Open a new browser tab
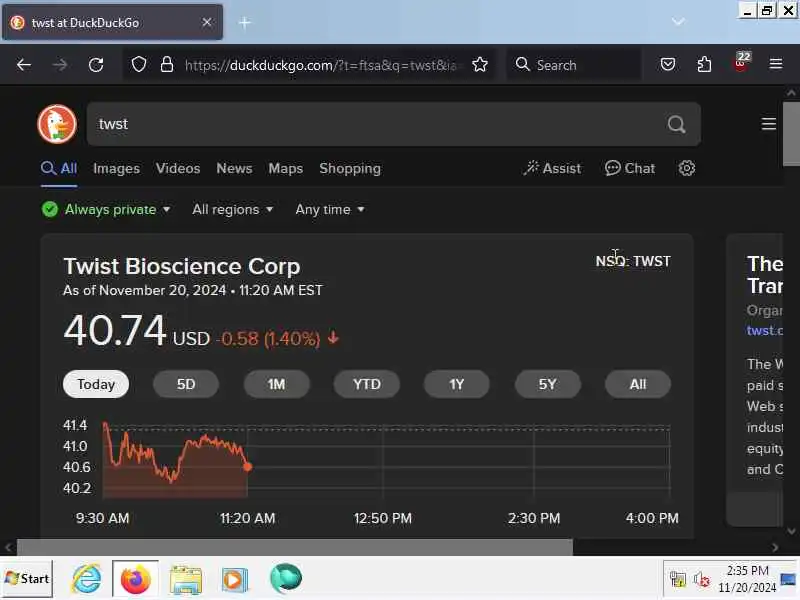 pyautogui.click(x=244, y=22)
